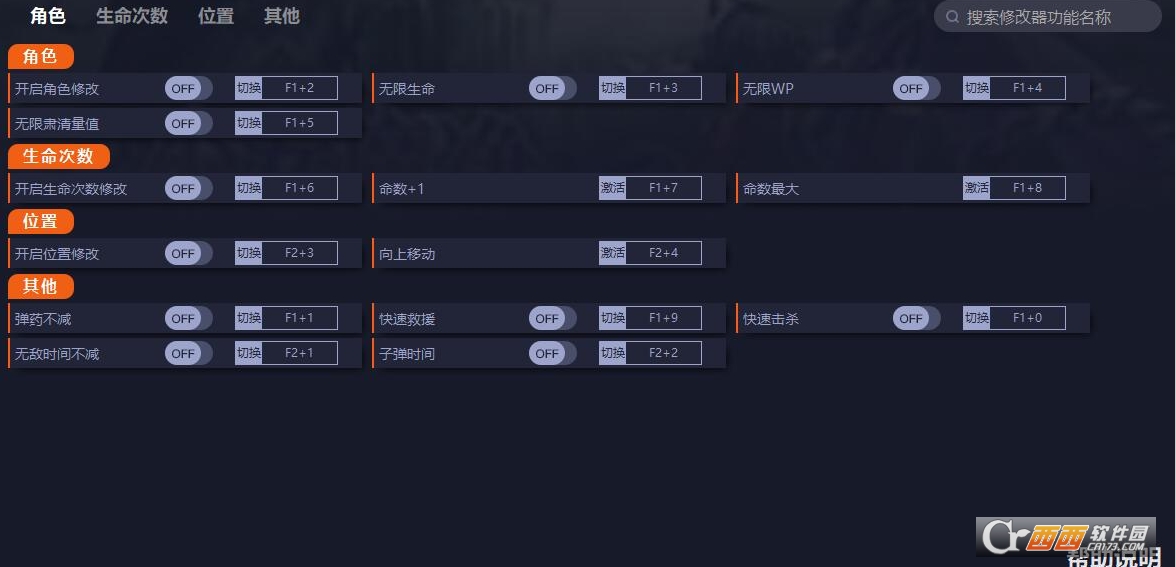Click the search magnifier icon
The height and width of the screenshot is (567, 1176).
click(952, 16)
